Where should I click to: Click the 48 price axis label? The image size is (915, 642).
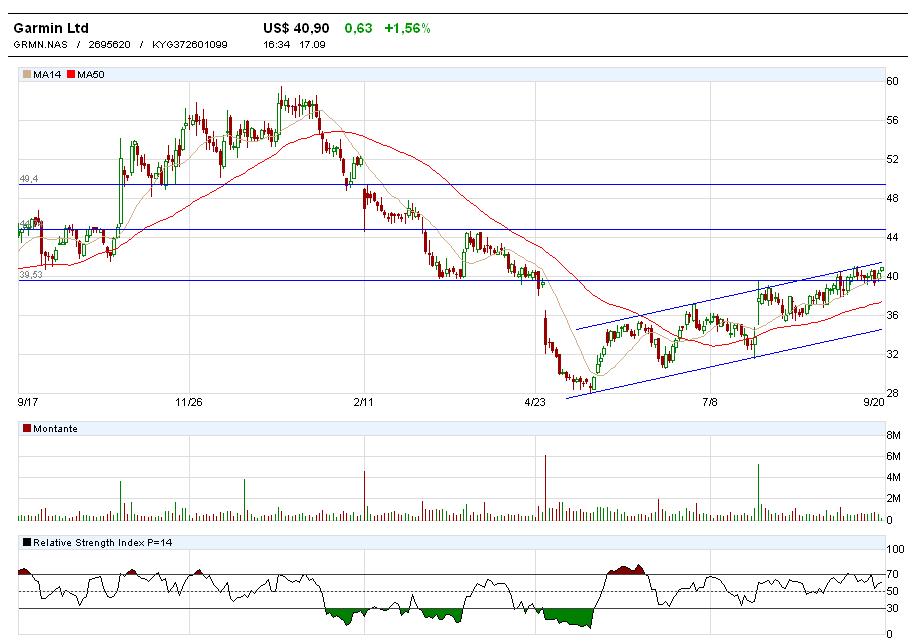pyautogui.click(x=892, y=198)
